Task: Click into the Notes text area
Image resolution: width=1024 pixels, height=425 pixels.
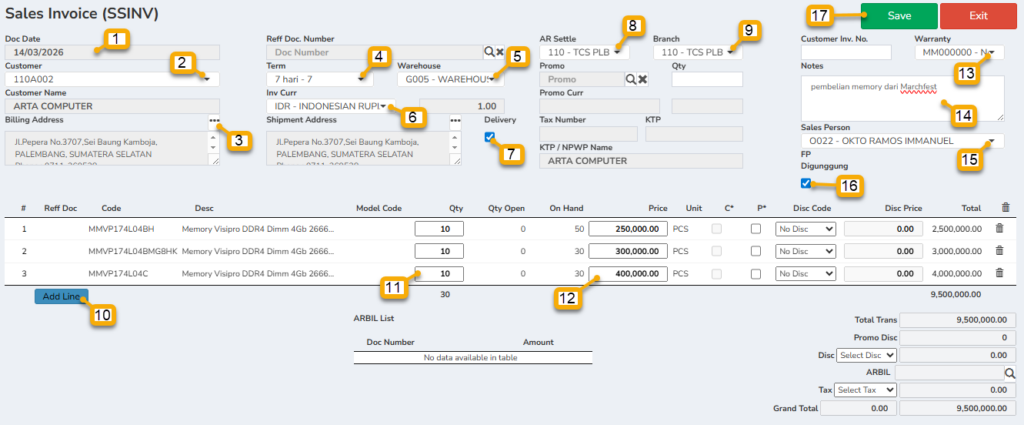Action: coord(902,98)
